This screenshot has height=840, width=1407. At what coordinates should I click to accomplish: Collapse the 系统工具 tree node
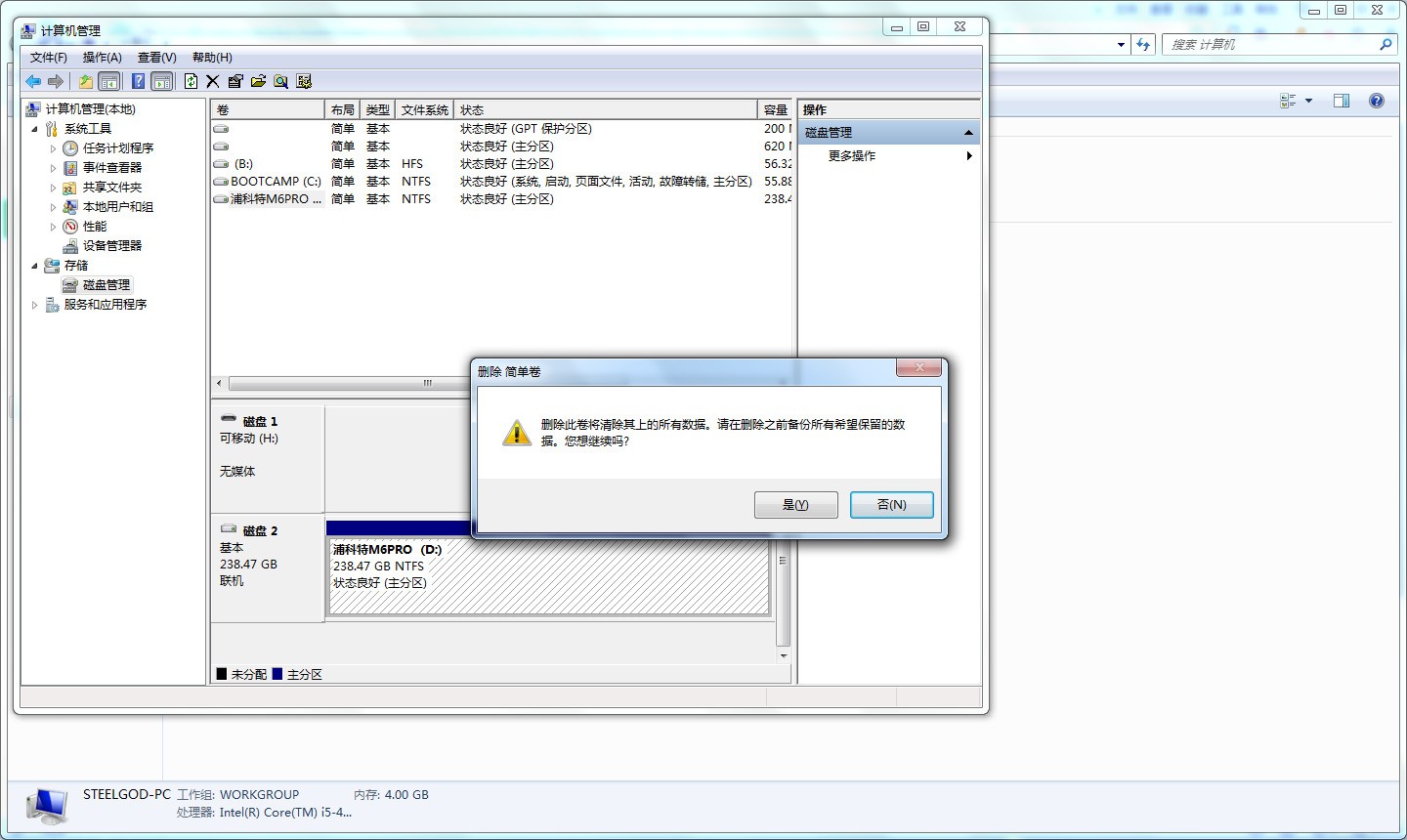pyautogui.click(x=35, y=129)
